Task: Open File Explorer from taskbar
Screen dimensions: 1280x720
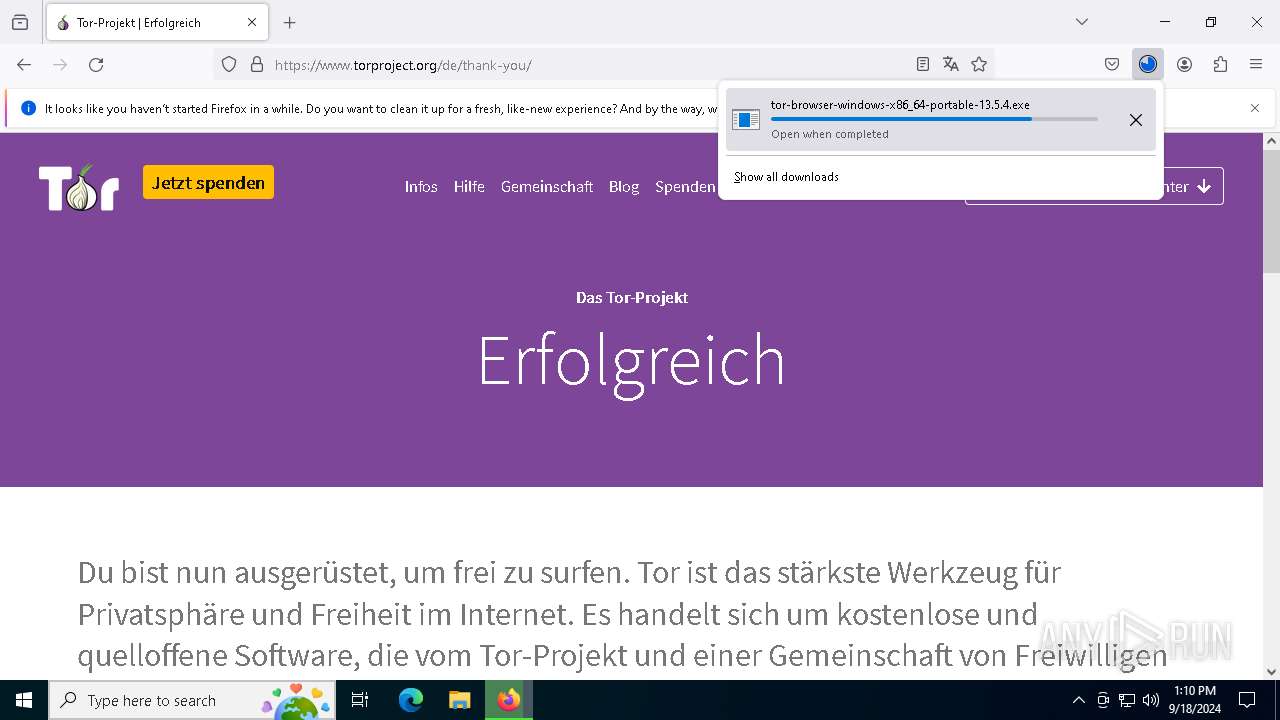Action: tap(459, 700)
